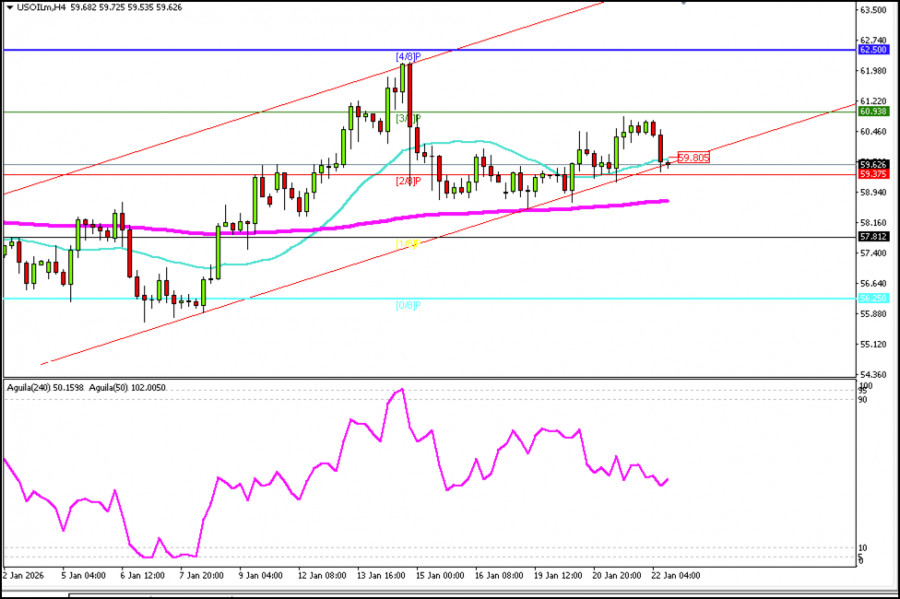Click the 58.940 price scale value
900x599 pixels.
(x=873, y=192)
